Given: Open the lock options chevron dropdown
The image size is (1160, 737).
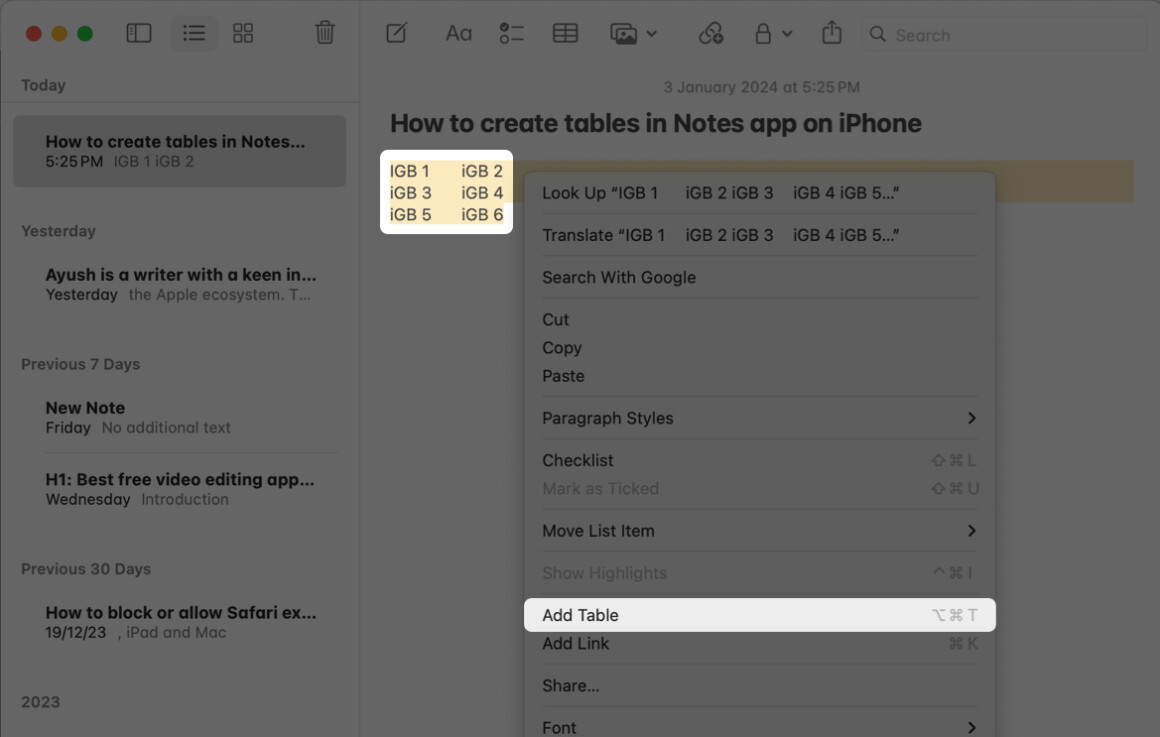Looking at the screenshot, I should click(786, 33).
